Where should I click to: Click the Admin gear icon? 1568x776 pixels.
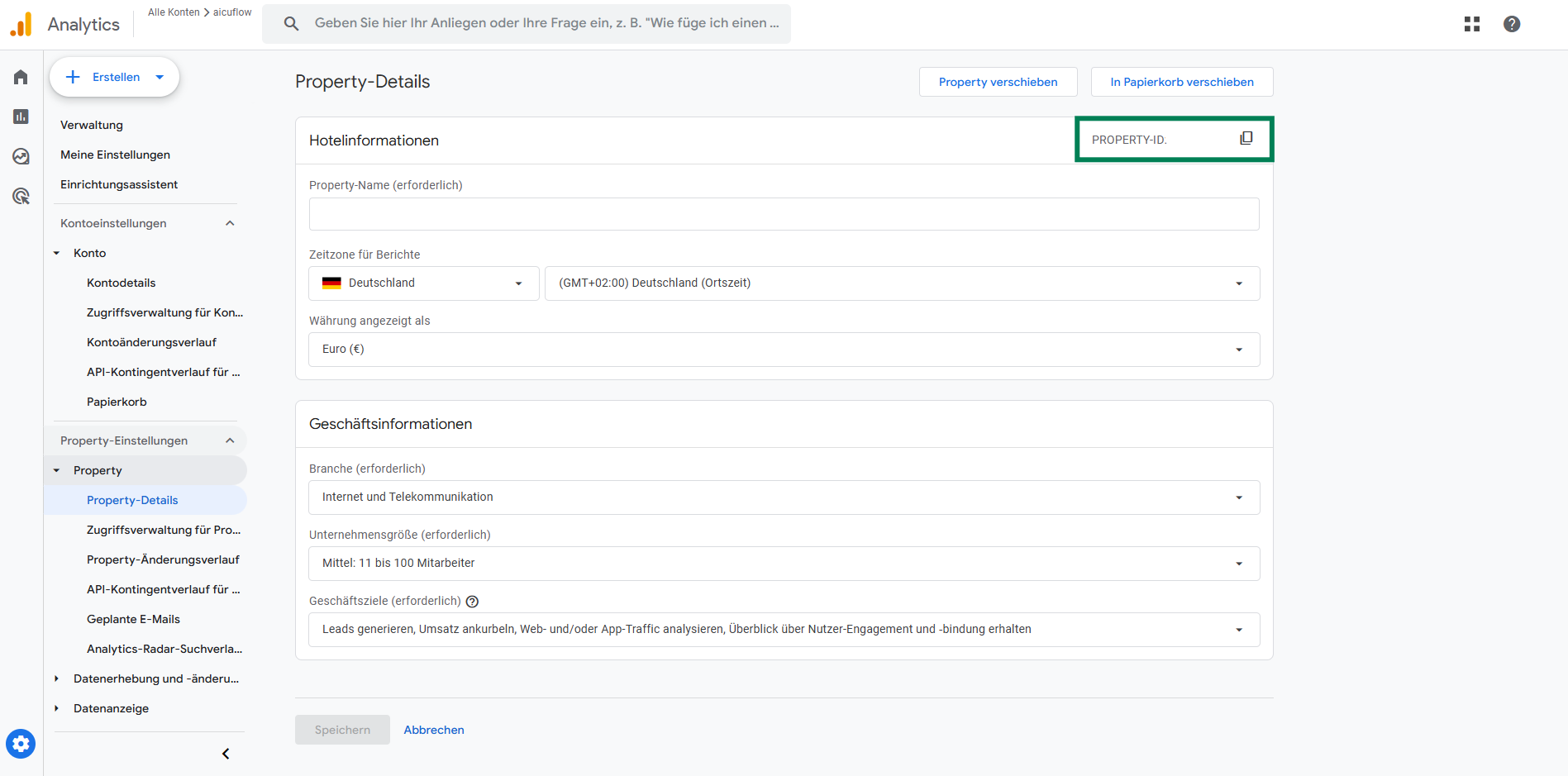point(21,744)
